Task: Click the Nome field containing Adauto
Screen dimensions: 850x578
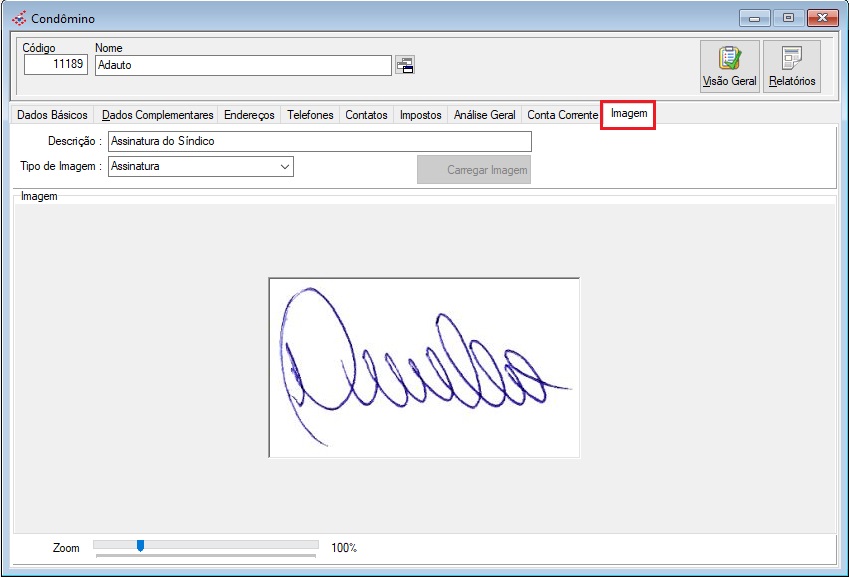Action: point(242,65)
